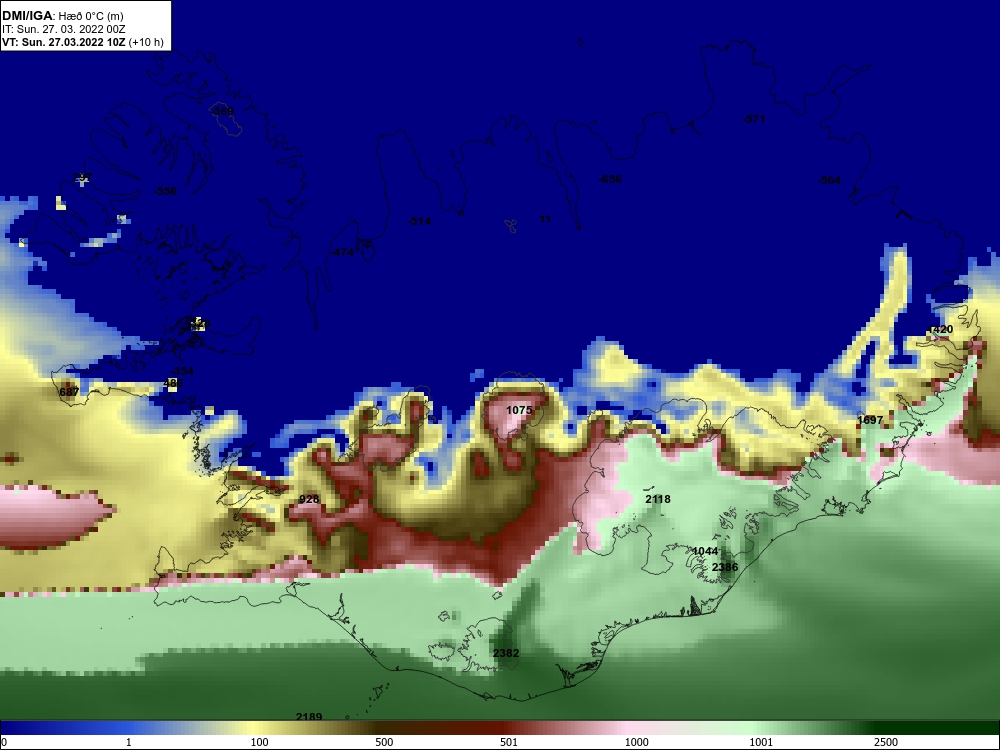1000x750 pixels.
Task: Click the map value 687
Action: [69, 392]
